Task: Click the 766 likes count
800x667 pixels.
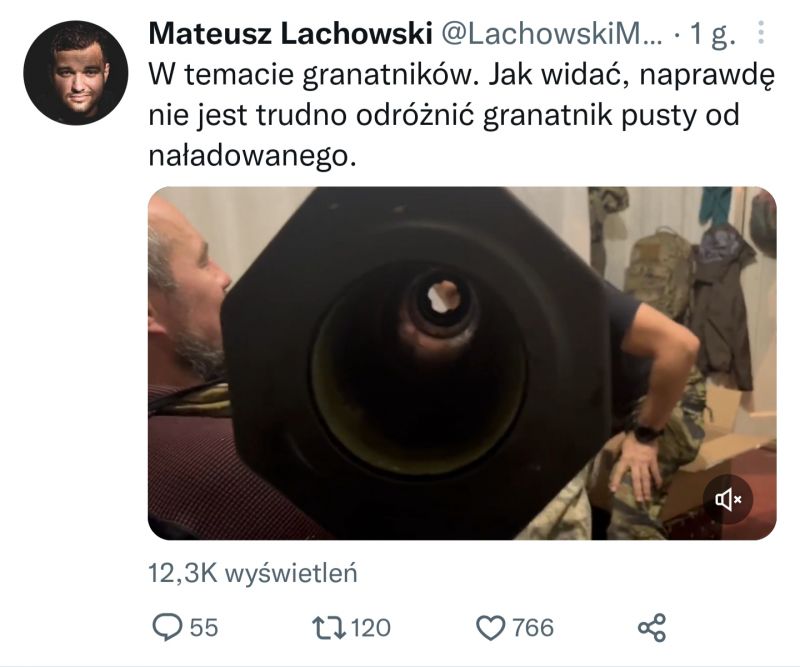Action: (x=533, y=628)
